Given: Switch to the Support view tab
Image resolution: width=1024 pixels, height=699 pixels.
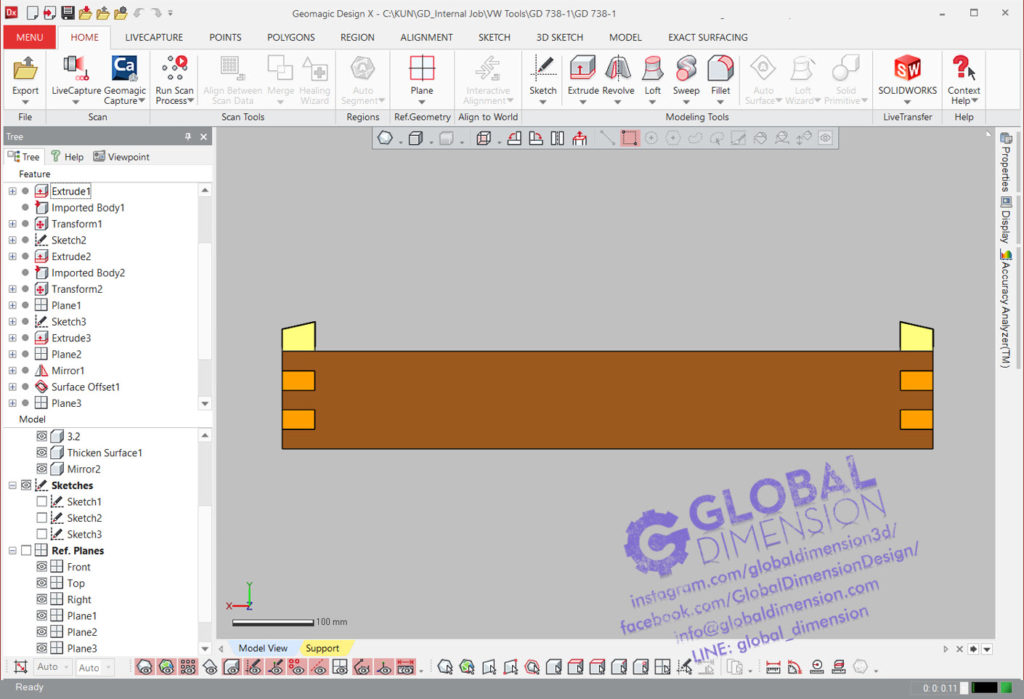Looking at the screenshot, I should click(323, 648).
